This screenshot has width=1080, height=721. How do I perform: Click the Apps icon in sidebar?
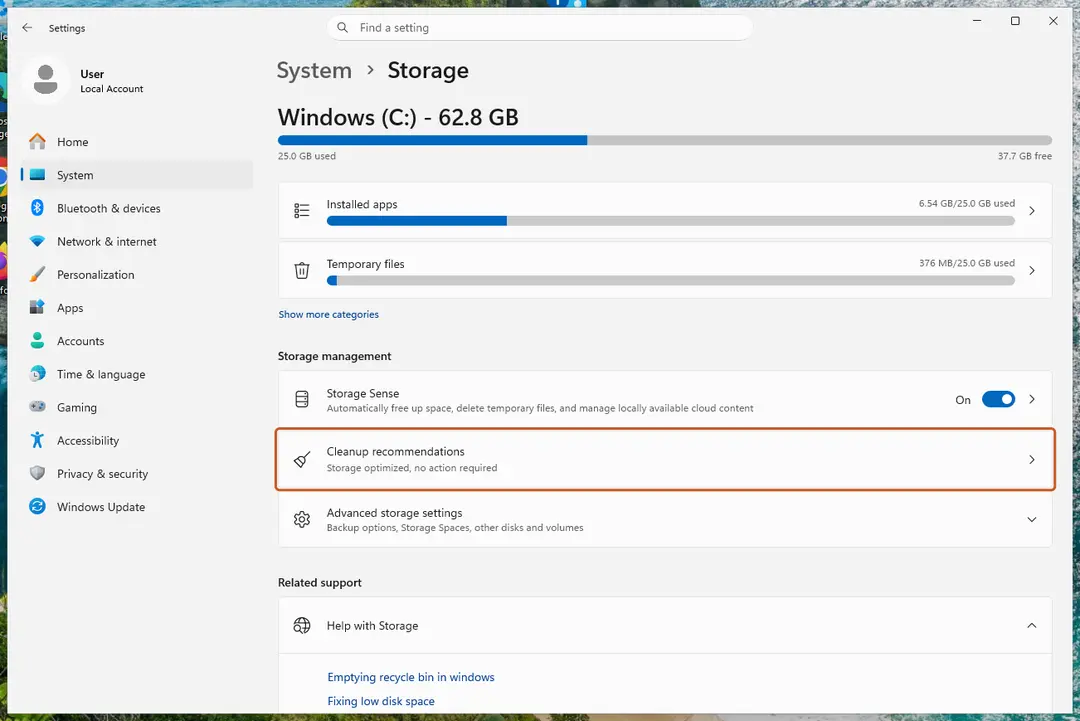pos(37,307)
